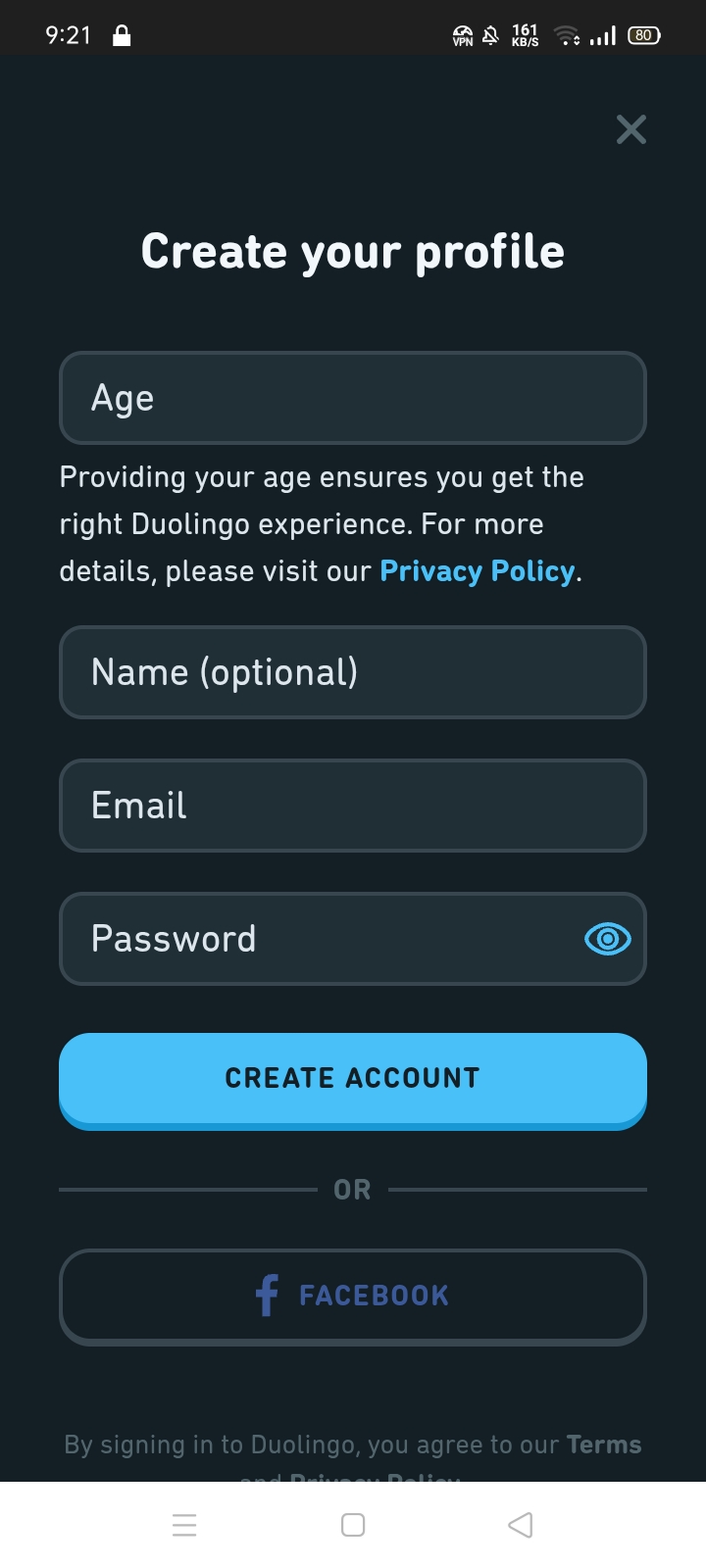Screen dimensions: 706x1568
Task: Tap the muted notification bell icon
Action: (491, 36)
